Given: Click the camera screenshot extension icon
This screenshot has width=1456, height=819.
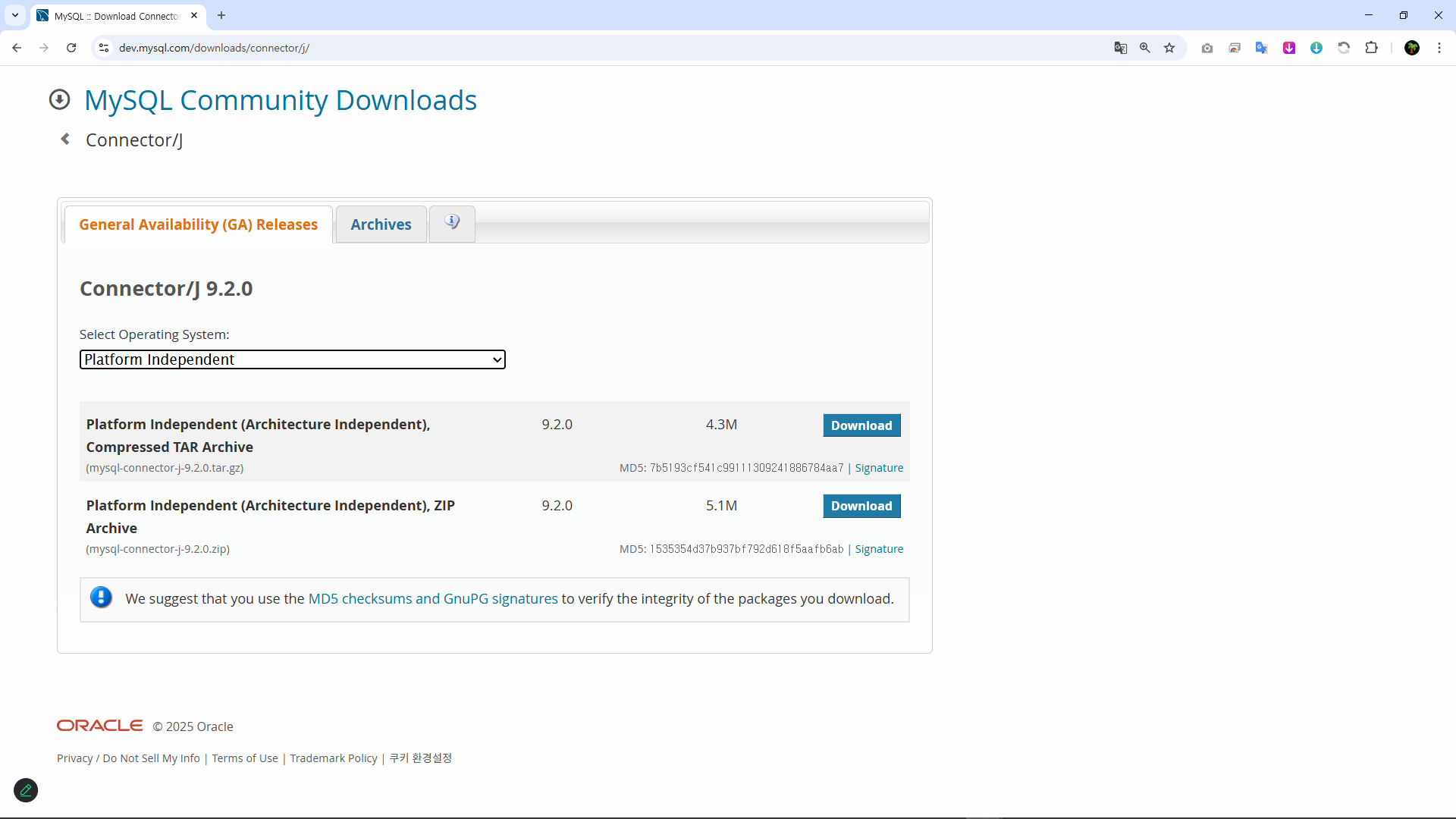Looking at the screenshot, I should 1207,48.
